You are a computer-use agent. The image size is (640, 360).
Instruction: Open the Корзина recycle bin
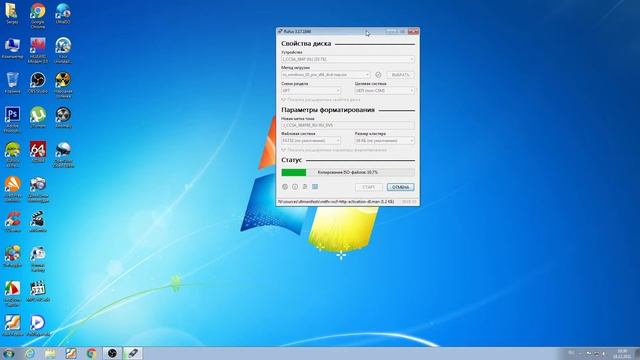(x=12, y=83)
